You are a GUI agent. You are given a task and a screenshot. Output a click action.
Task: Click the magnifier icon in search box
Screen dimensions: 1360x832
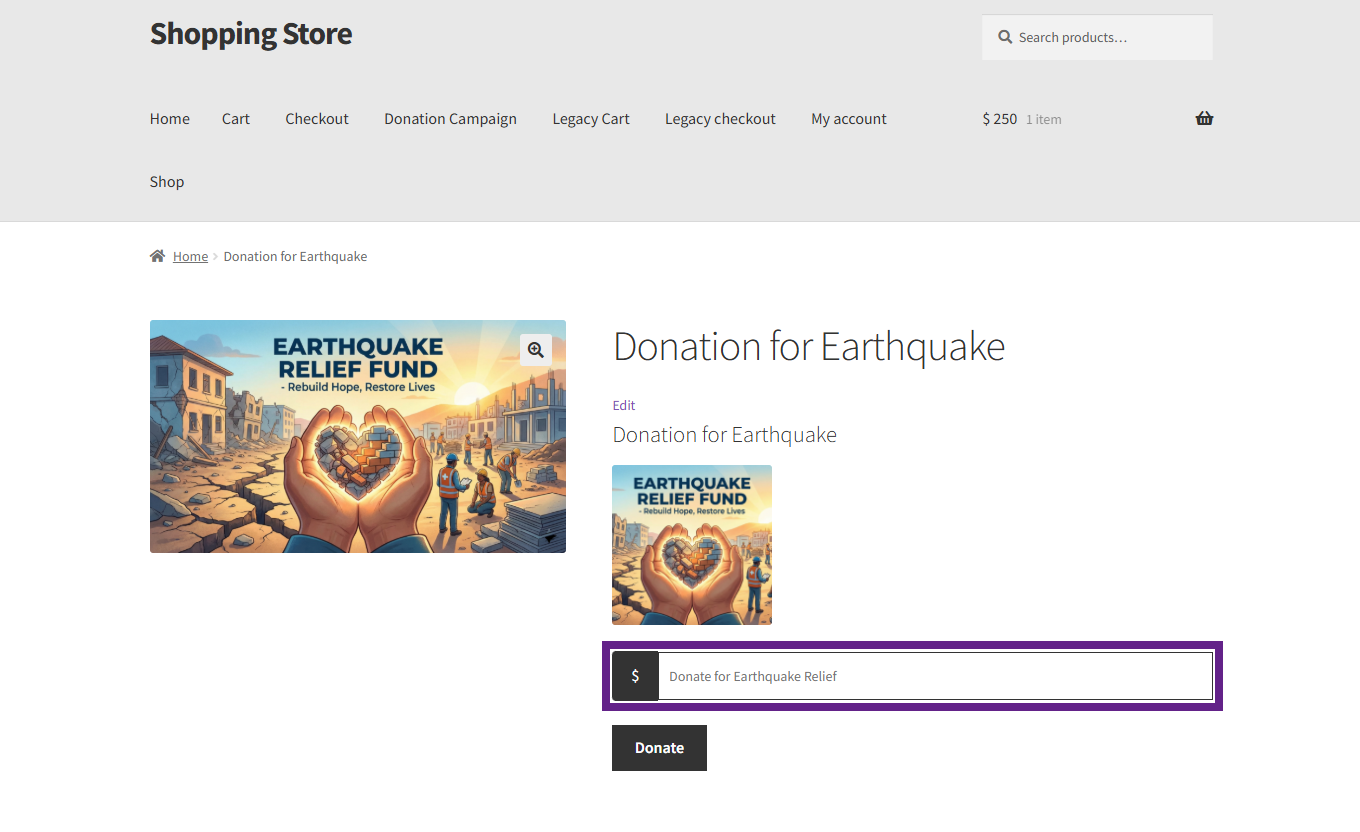(x=1005, y=38)
